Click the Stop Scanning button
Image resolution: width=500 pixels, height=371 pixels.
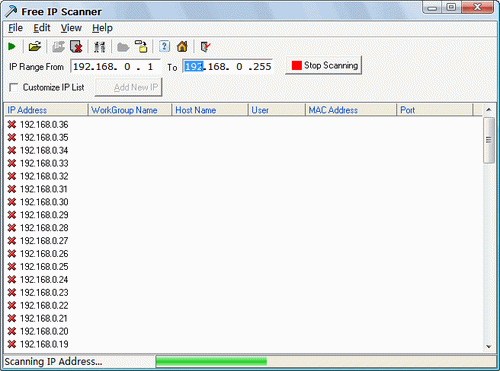click(x=324, y=65)
